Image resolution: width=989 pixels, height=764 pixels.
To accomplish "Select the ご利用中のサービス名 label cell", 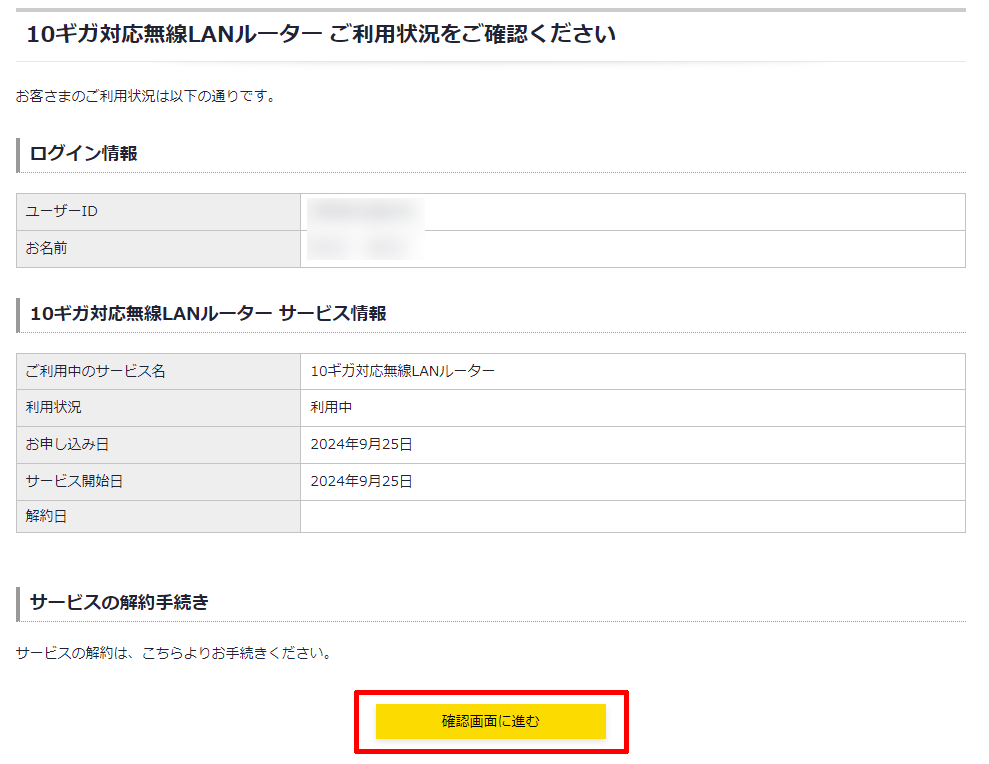I will tap(96, 371).
